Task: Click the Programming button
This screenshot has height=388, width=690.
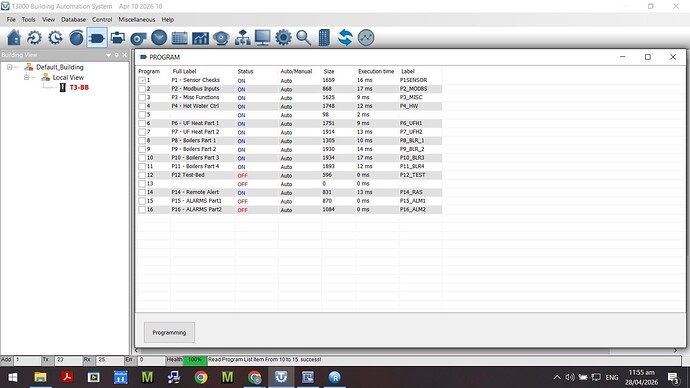Action: 169,333
